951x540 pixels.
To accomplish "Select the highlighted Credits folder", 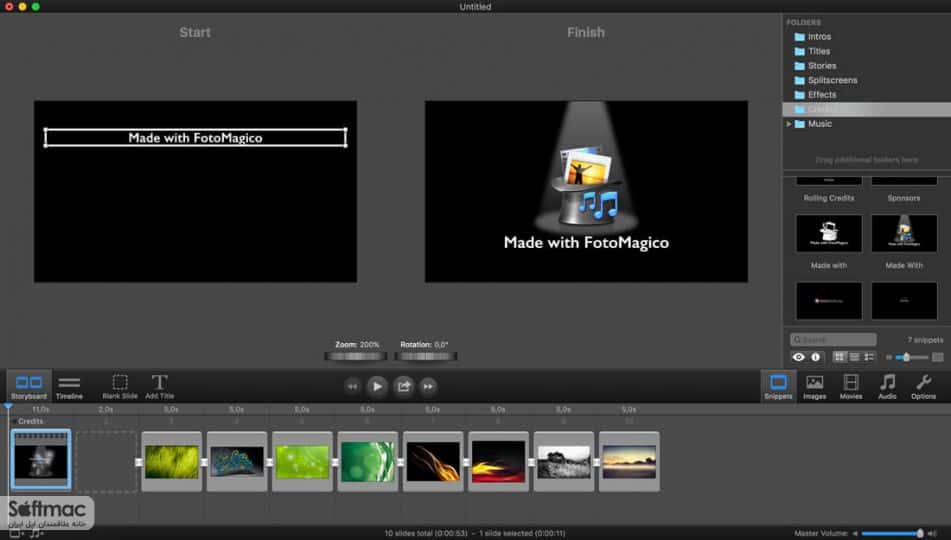I will (x=867, y=109).
